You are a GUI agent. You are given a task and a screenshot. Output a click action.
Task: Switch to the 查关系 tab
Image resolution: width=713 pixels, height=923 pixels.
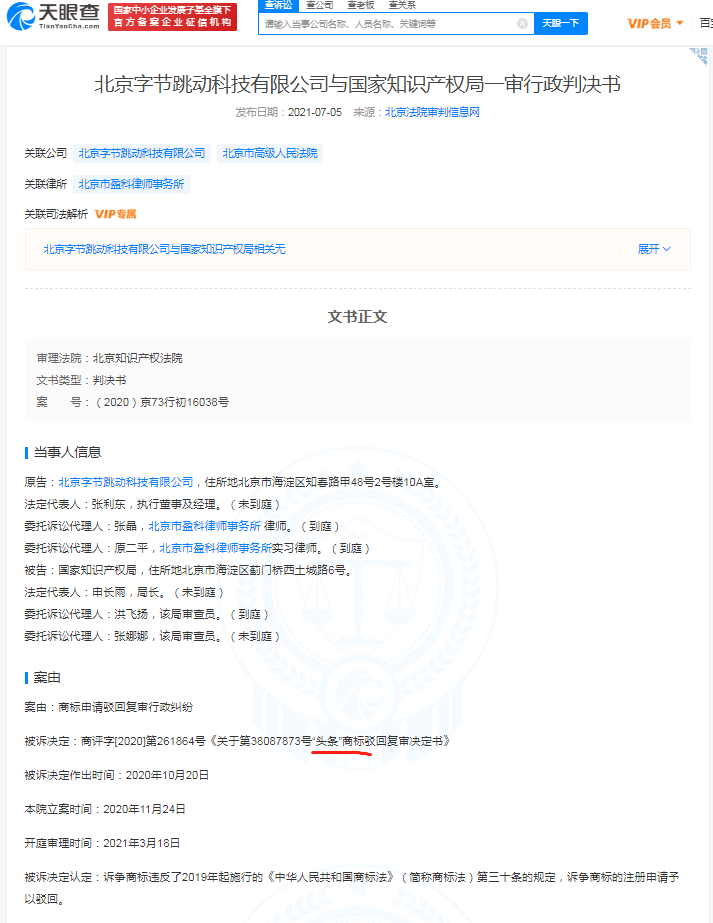point(402,5)
